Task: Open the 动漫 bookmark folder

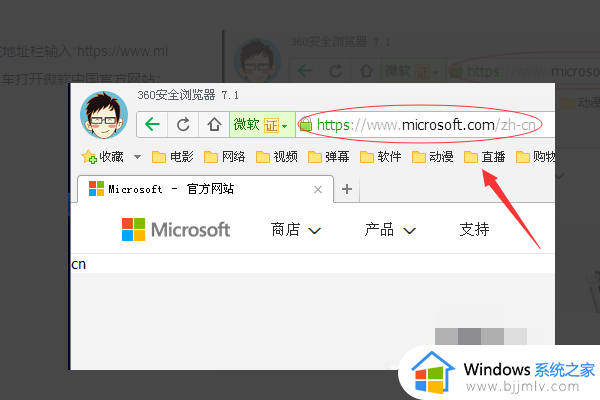Action: coord(433,157)
